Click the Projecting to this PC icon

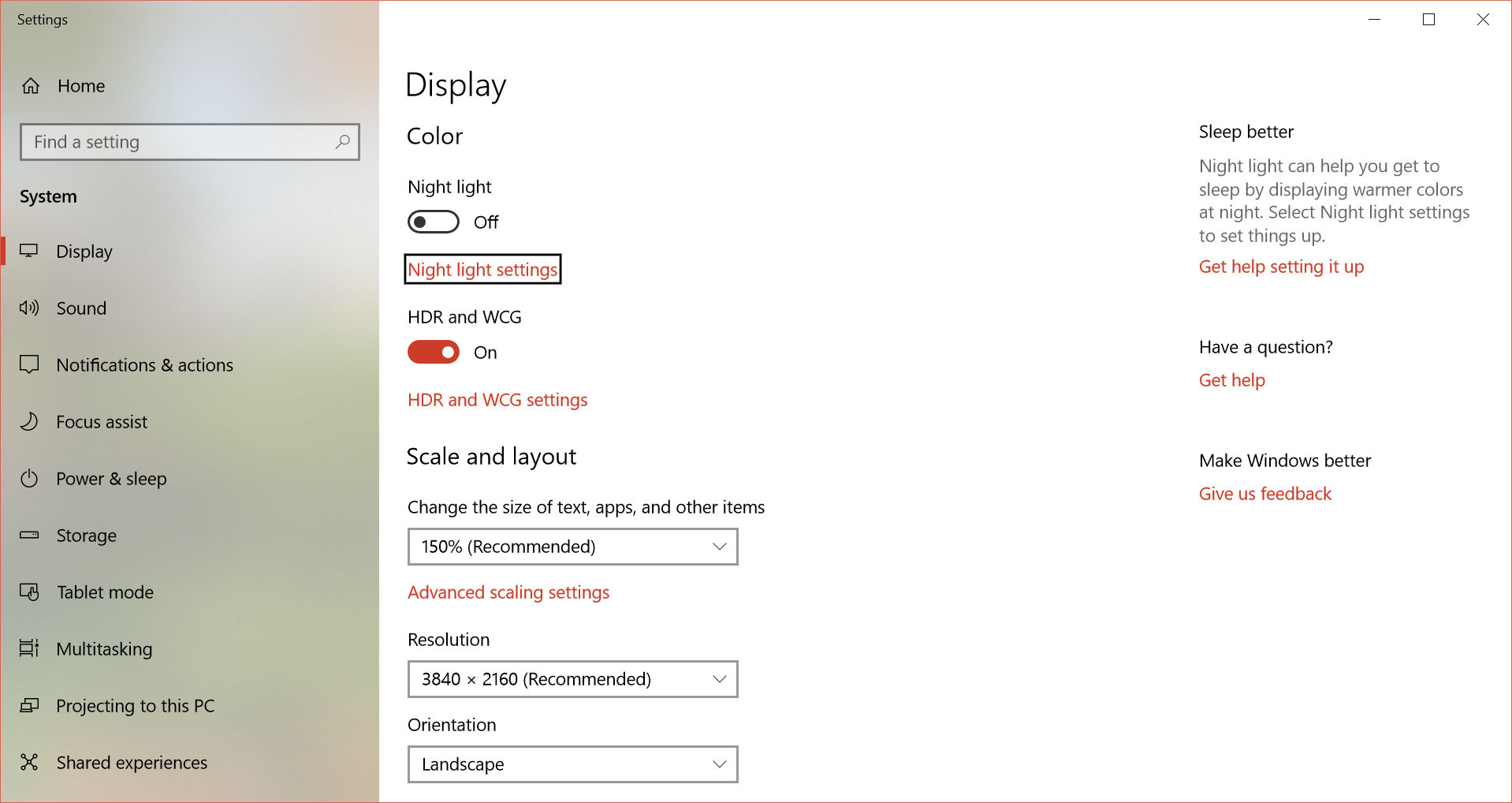tap(29, 705)
